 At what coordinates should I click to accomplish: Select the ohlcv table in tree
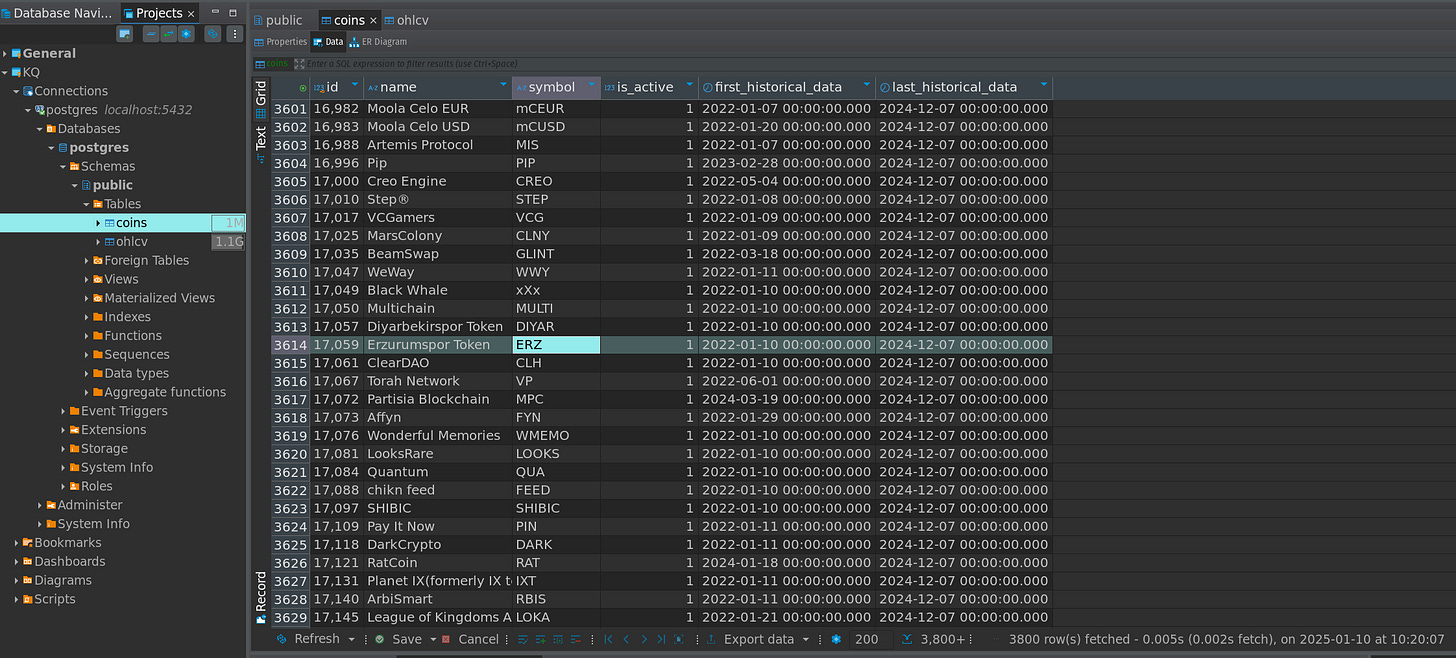coord(132,241)
